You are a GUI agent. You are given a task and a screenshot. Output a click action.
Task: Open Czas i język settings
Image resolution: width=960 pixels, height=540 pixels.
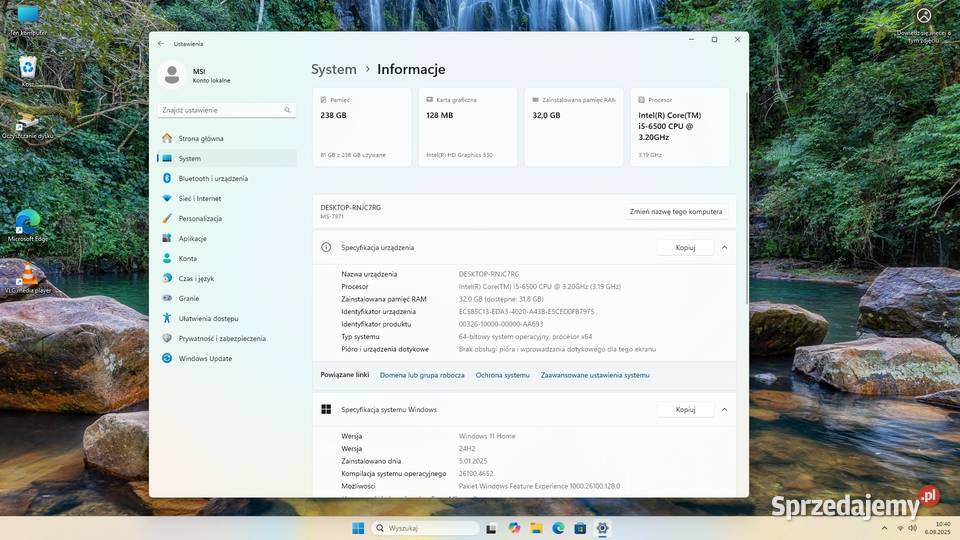tap(227, 279)
